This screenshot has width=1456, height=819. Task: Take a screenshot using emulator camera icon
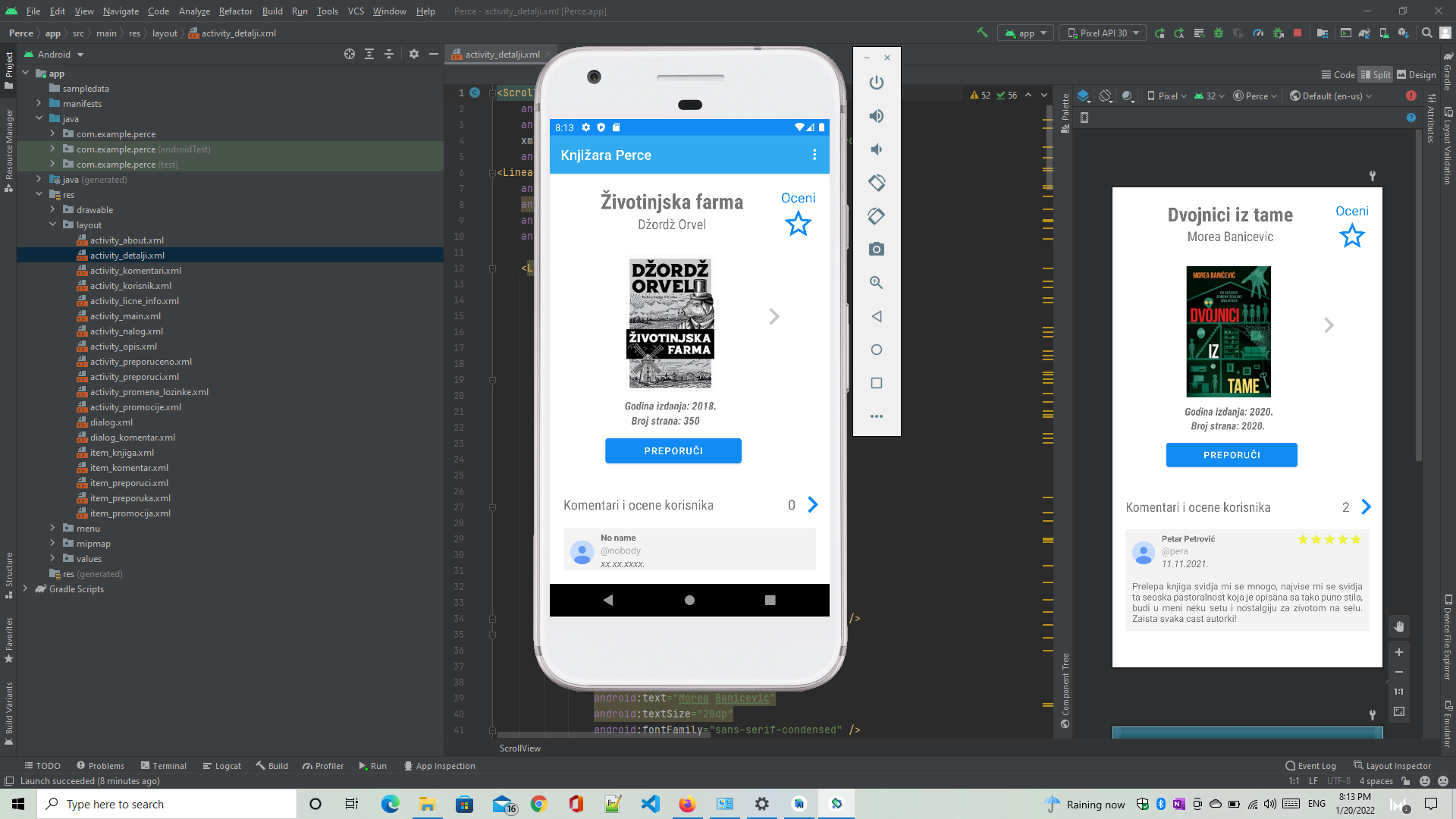[877, 249]
